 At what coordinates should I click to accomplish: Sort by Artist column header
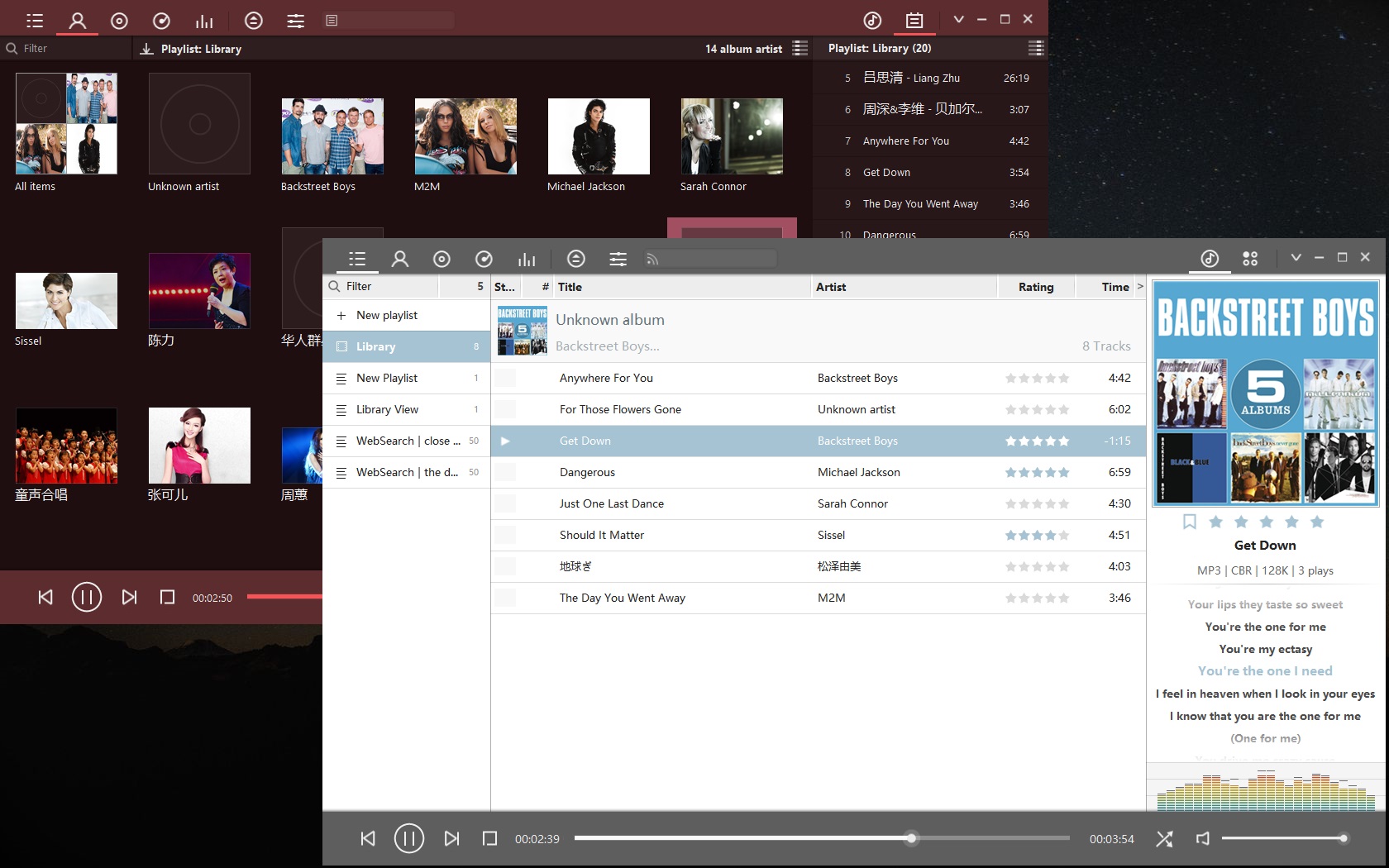904,287
